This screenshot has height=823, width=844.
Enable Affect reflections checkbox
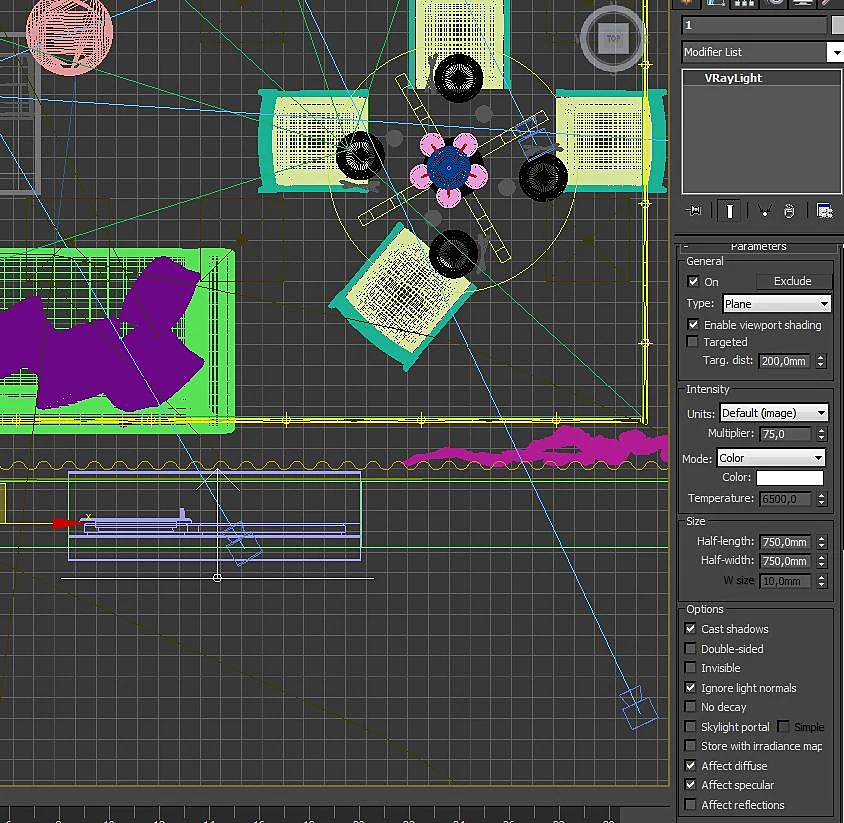(691, 804)
